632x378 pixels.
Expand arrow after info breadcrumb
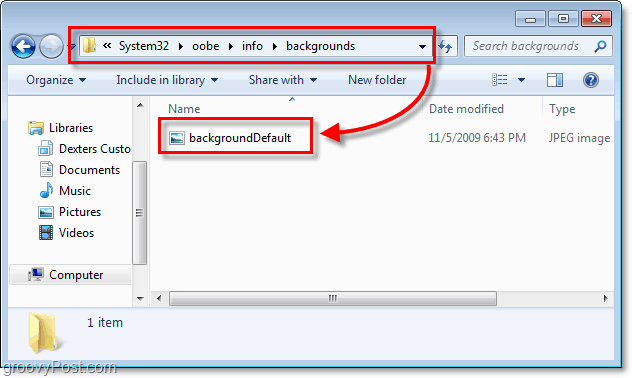(275, 46)
